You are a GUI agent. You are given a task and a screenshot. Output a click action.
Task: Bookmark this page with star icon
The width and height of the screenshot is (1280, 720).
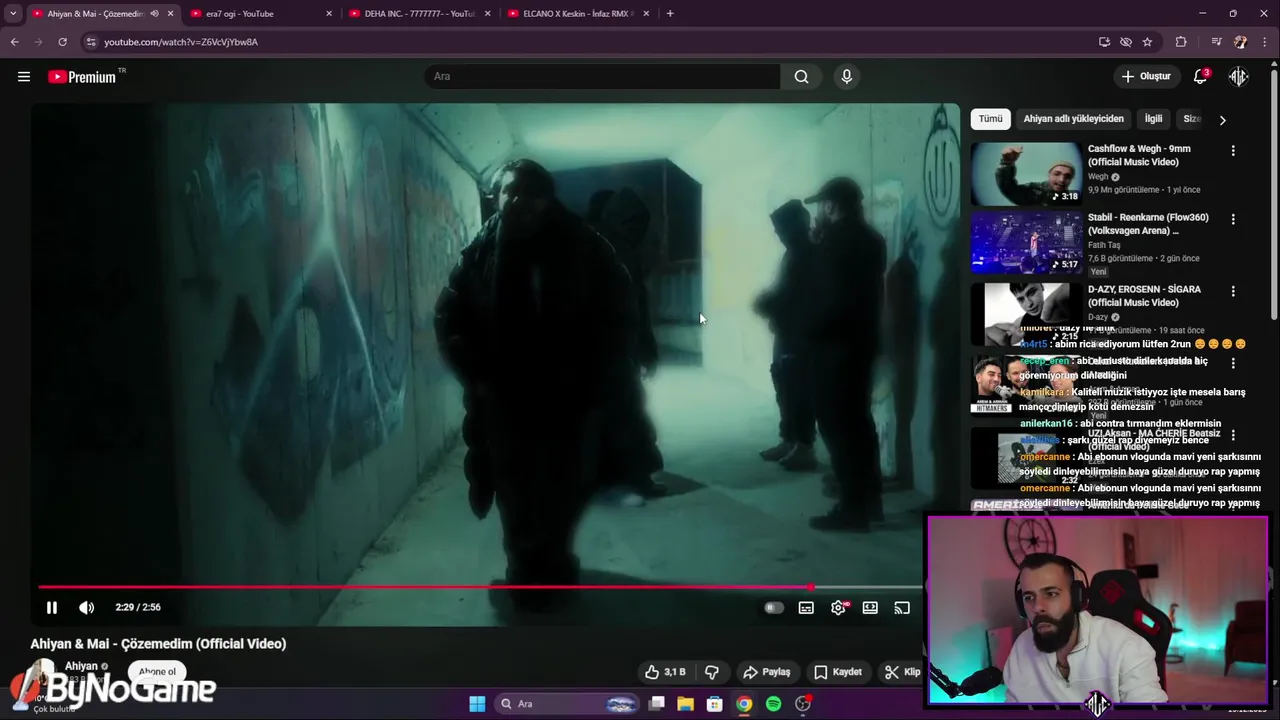pos(1147,42)
